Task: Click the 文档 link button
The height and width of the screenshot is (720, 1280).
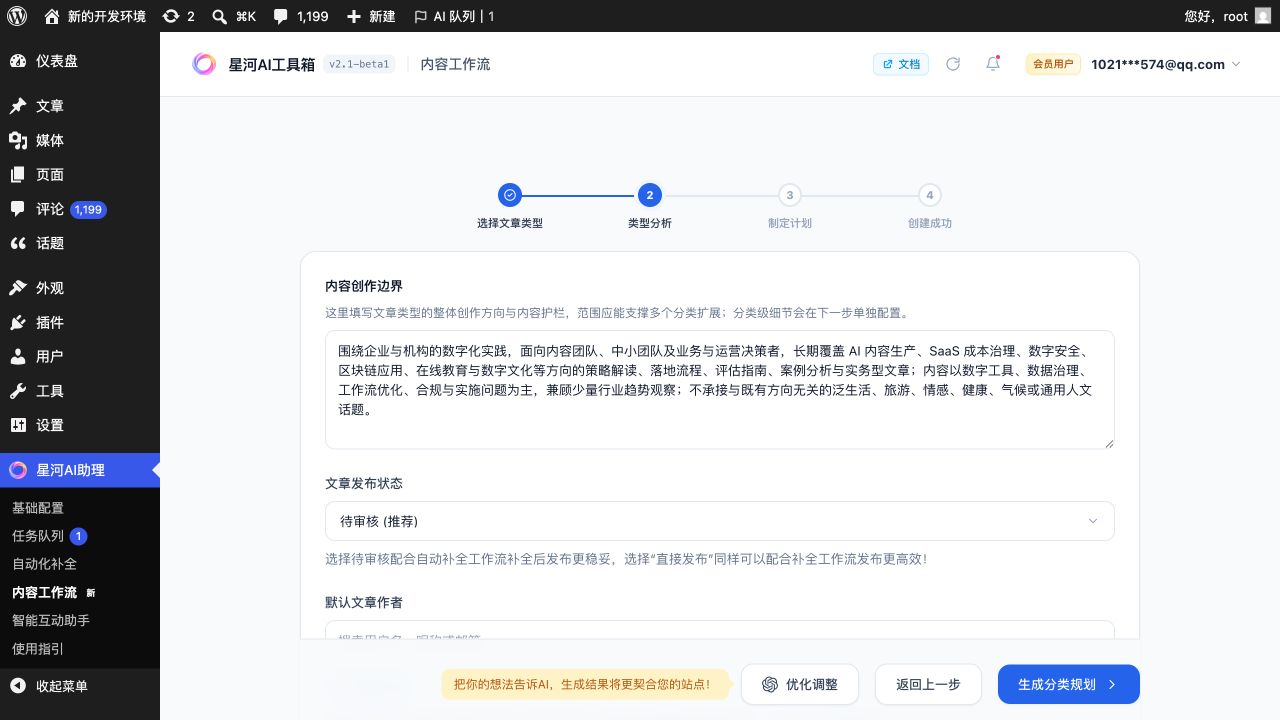Action: tap(901, 64)
